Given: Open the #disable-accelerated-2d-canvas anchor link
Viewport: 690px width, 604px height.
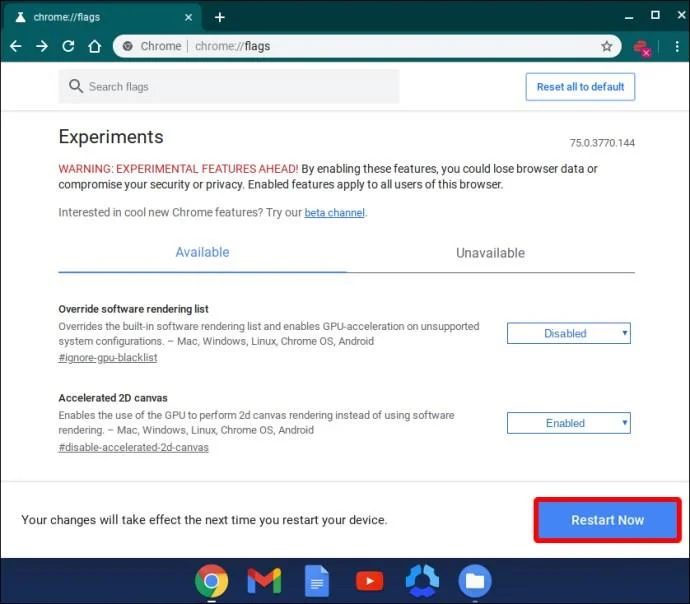Looking at the screenshot, I should pos(133,447).
